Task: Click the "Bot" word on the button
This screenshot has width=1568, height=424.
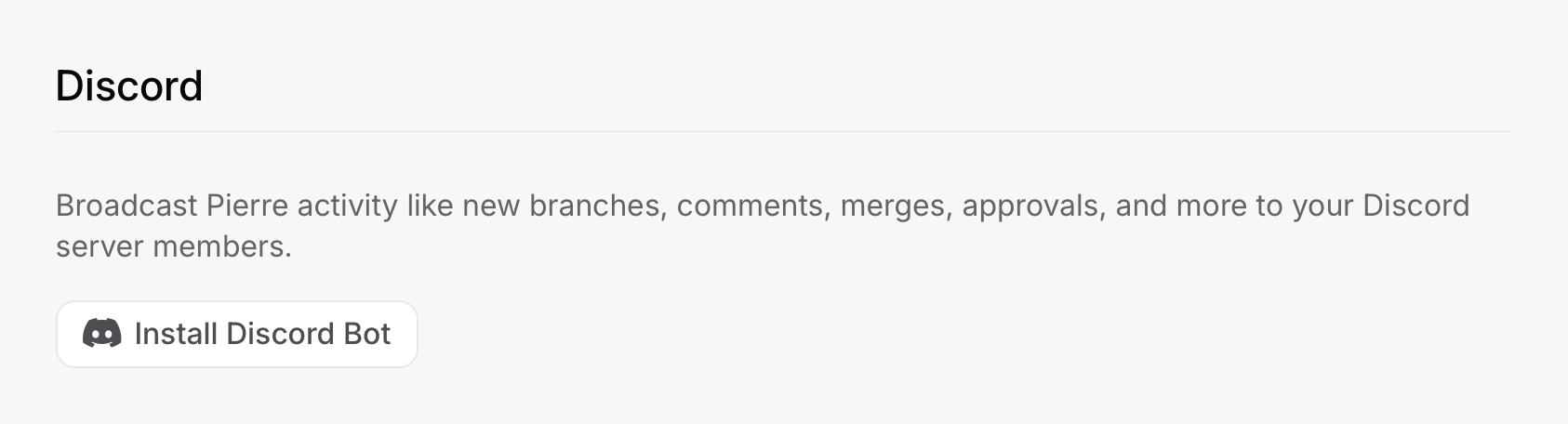Action: (367, 334)
